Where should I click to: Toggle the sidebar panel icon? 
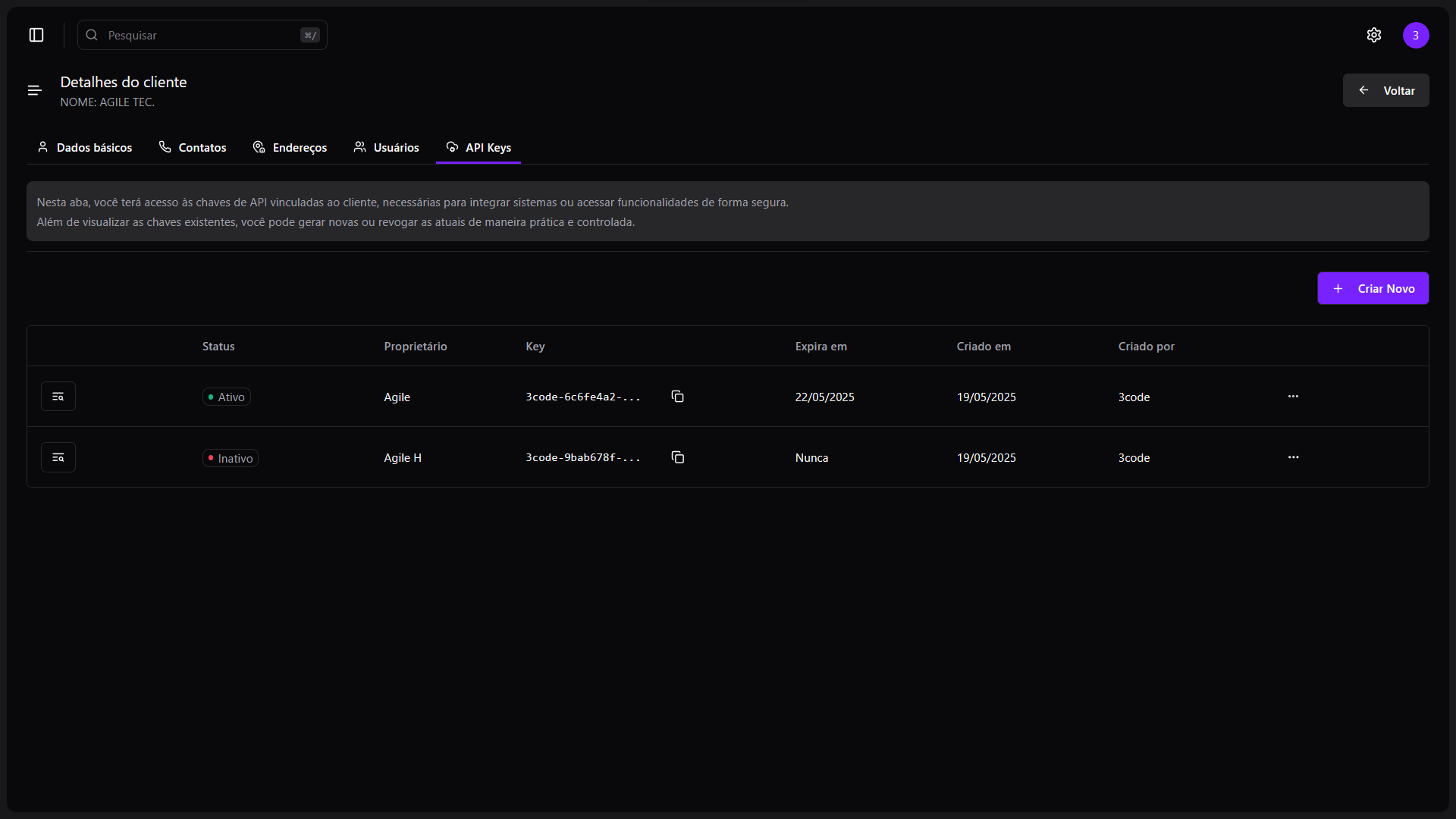pos(36,35)
